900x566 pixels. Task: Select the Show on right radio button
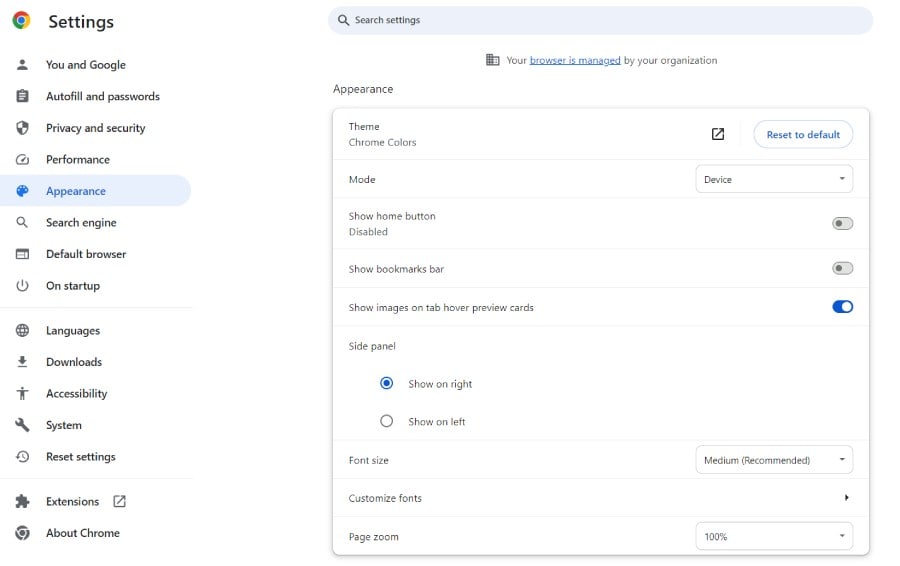386,383
